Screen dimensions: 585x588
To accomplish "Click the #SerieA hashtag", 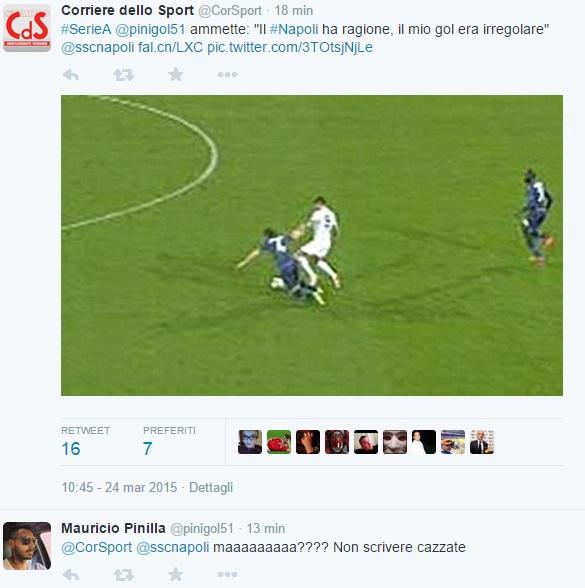I will click(x=86, y=29).
